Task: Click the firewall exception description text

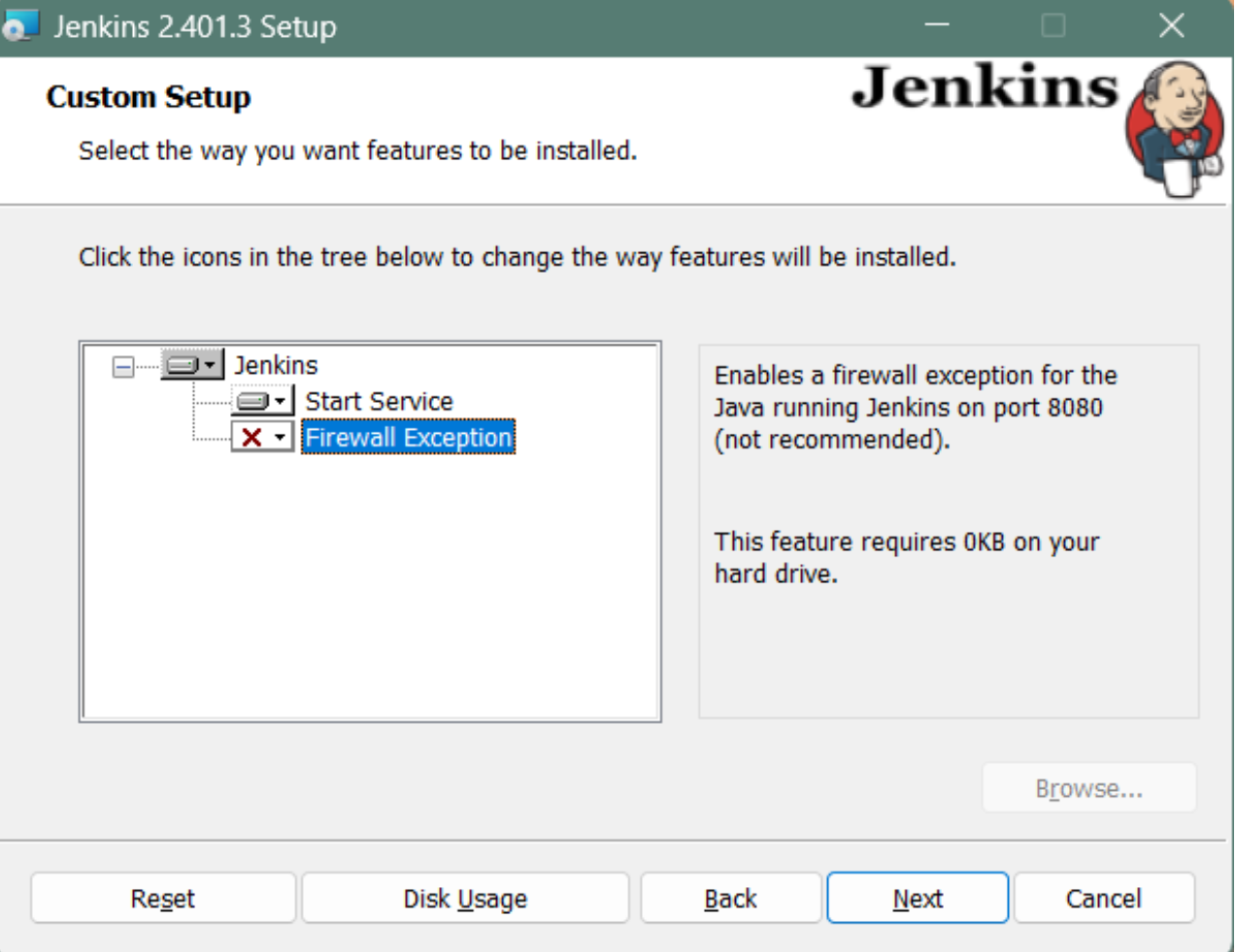Action: 915,408
